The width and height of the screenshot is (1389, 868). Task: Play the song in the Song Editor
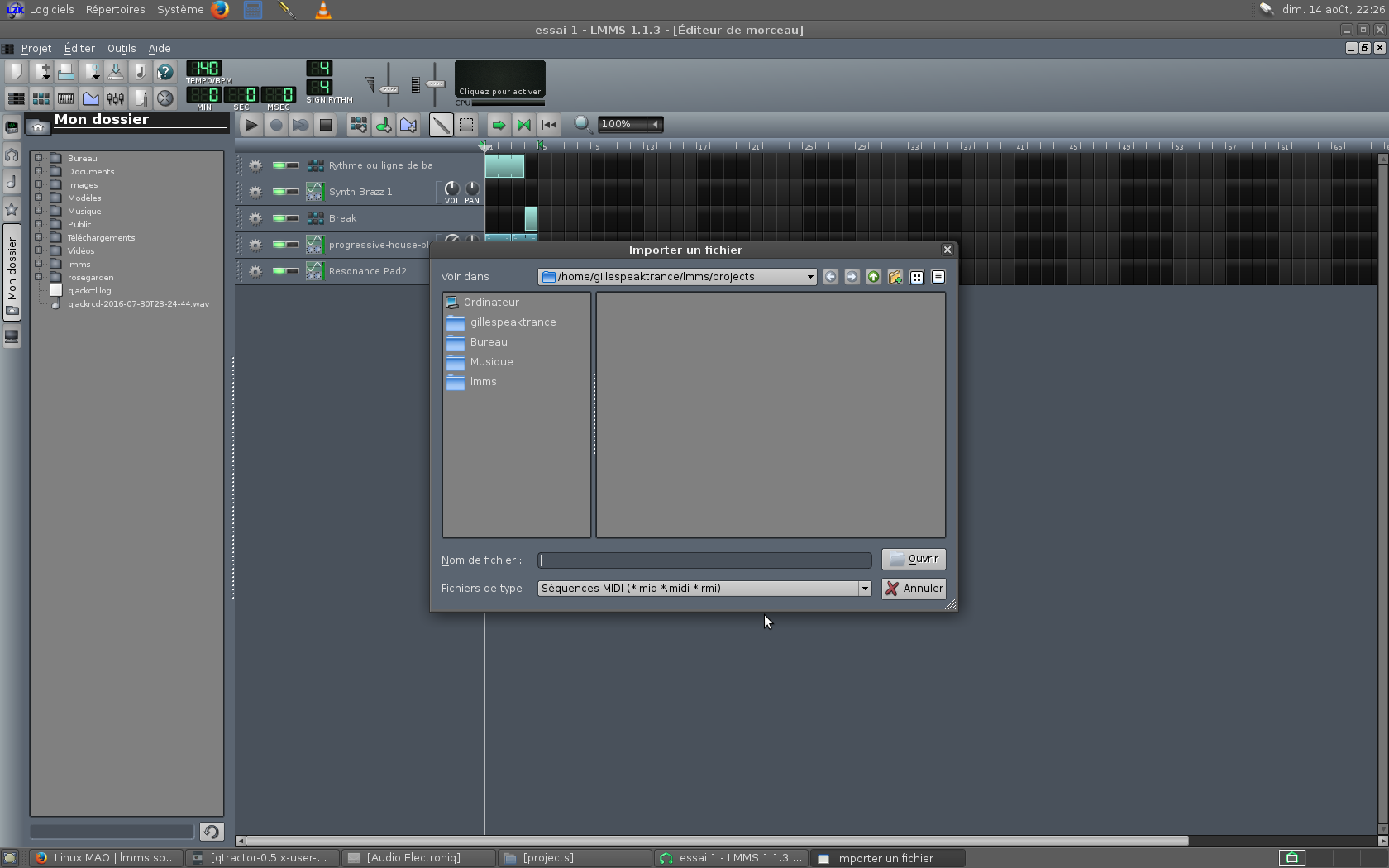[x=251, y=125]
